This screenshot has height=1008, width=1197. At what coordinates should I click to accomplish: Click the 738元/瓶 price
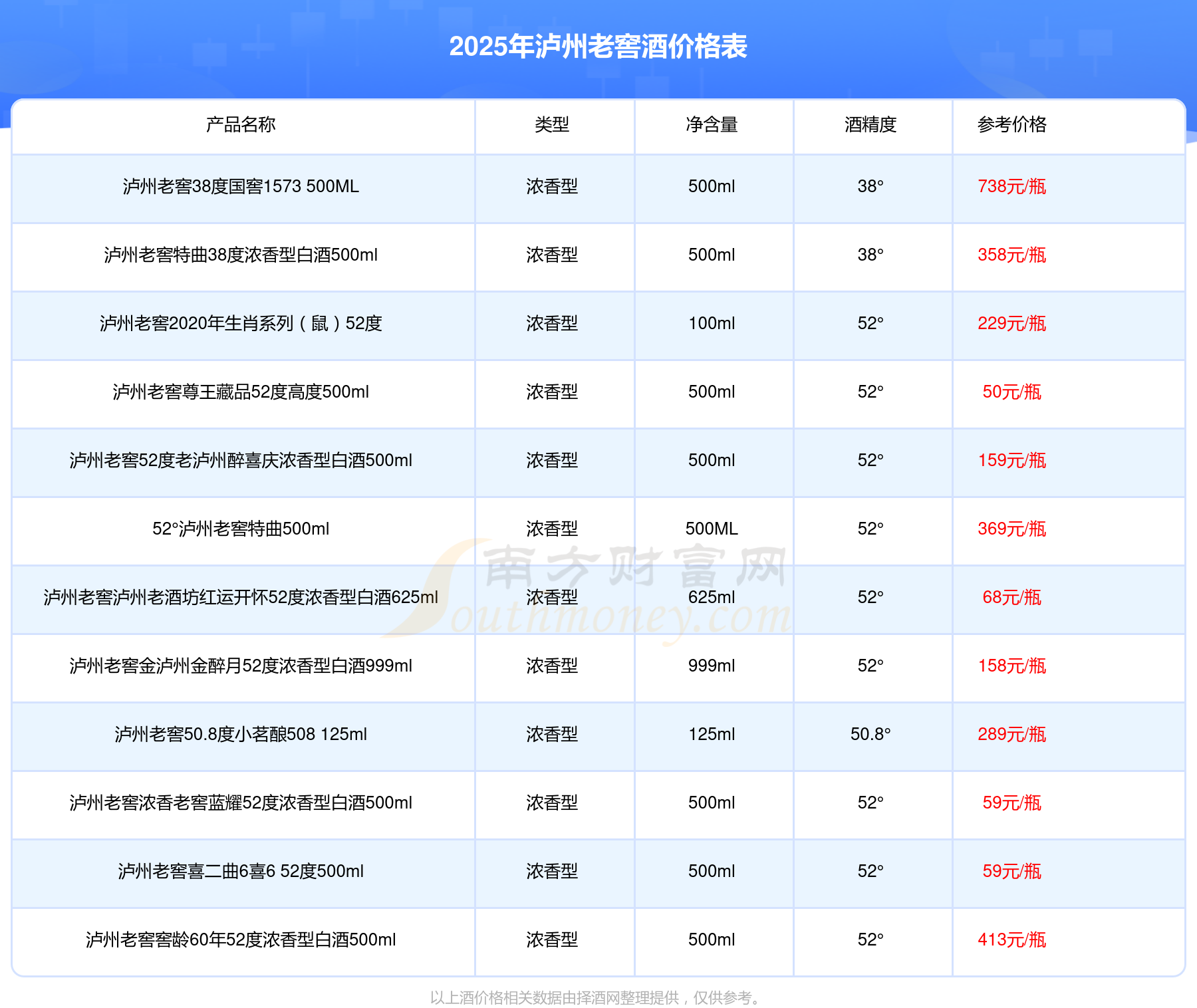pos(1011,186)
